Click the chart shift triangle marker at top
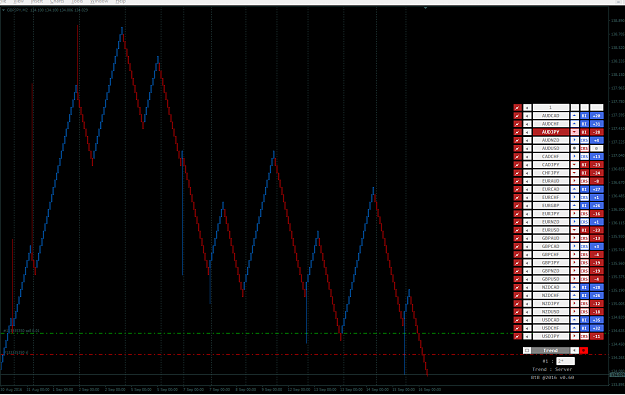This screenshot has height=395, width=625. click(425, 8)
